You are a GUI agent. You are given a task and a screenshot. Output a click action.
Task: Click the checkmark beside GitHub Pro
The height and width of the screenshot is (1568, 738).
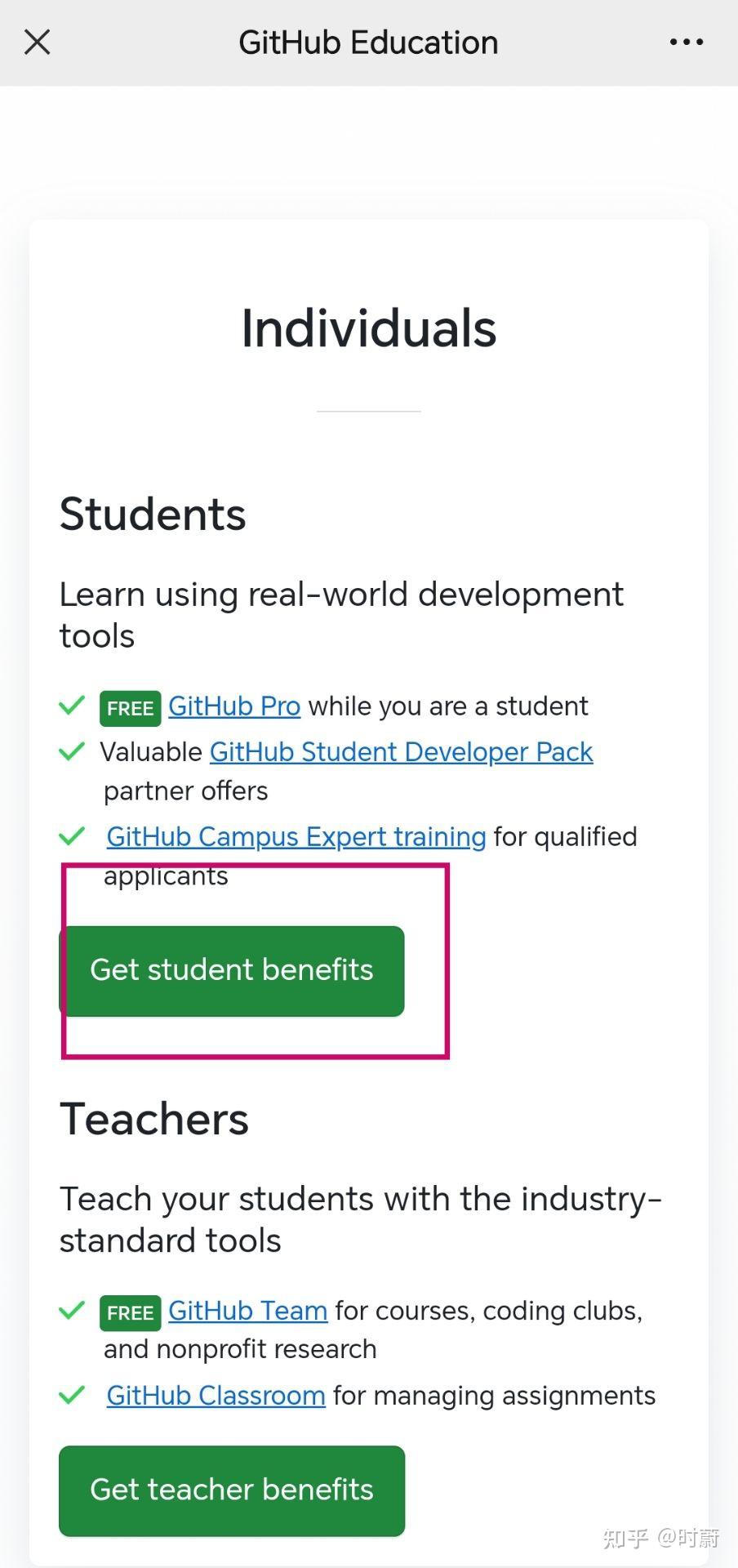pos(72,705)
